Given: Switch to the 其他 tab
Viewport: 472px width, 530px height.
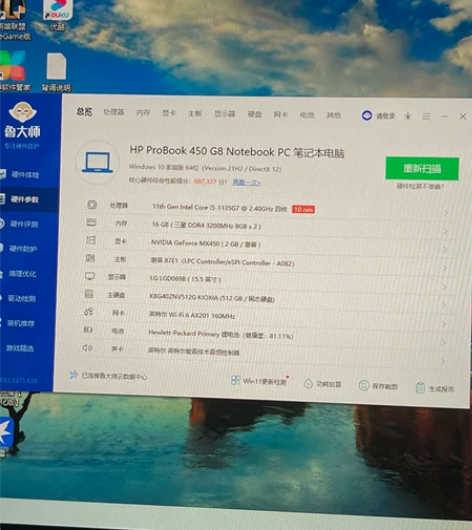Looking at the screenshot, I should point(333,115).
